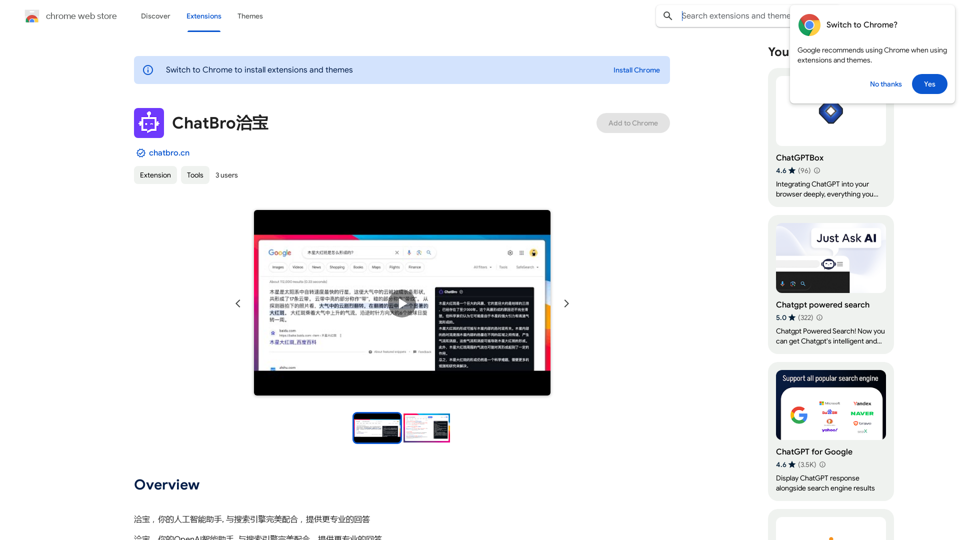Click the ChatBro robot extension icon

tap(149, 123)
